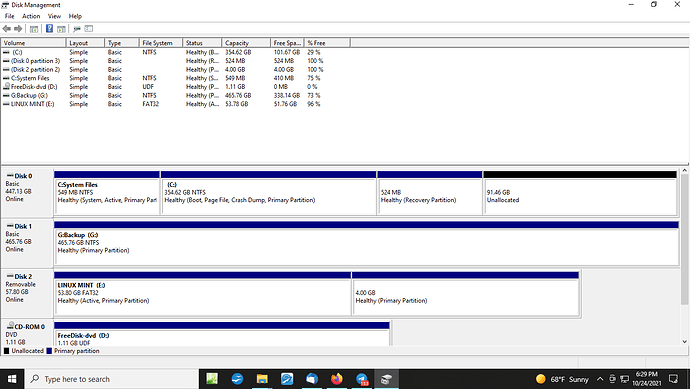Click the Show/Hide Console Tree toolbar icon
Image resolution: width=690 pixels, height=389 pixels.
(34, 29)
